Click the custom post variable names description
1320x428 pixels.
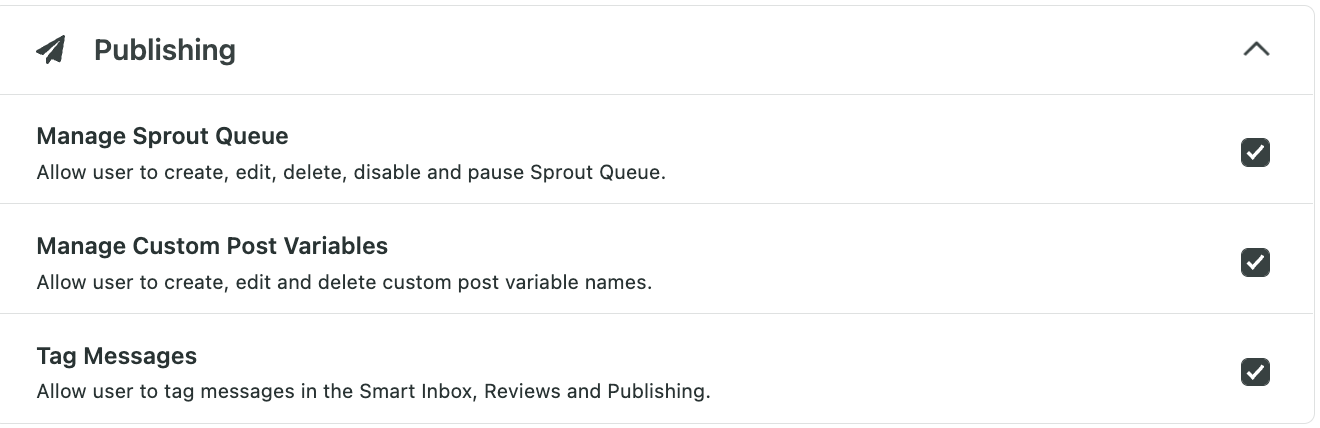(344, 282)
